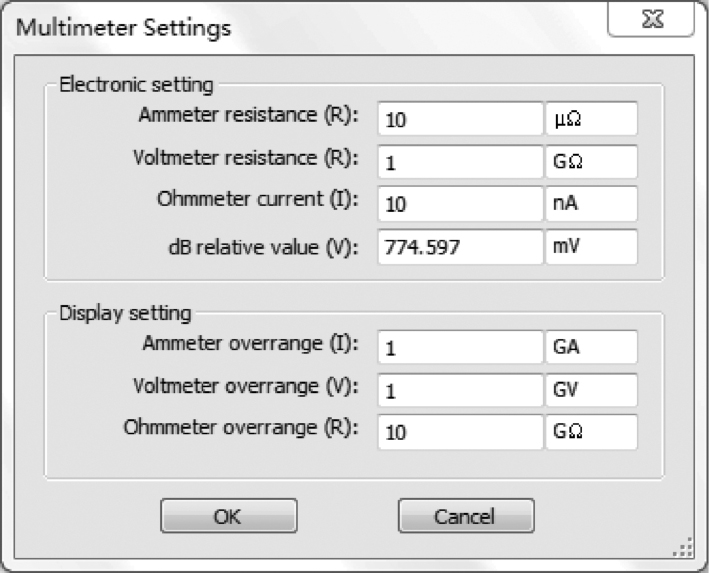Open the Ohmmeter current unit box (nA)
The width and height of the screenshot is (709, 573).
click(x=592, y=204)
